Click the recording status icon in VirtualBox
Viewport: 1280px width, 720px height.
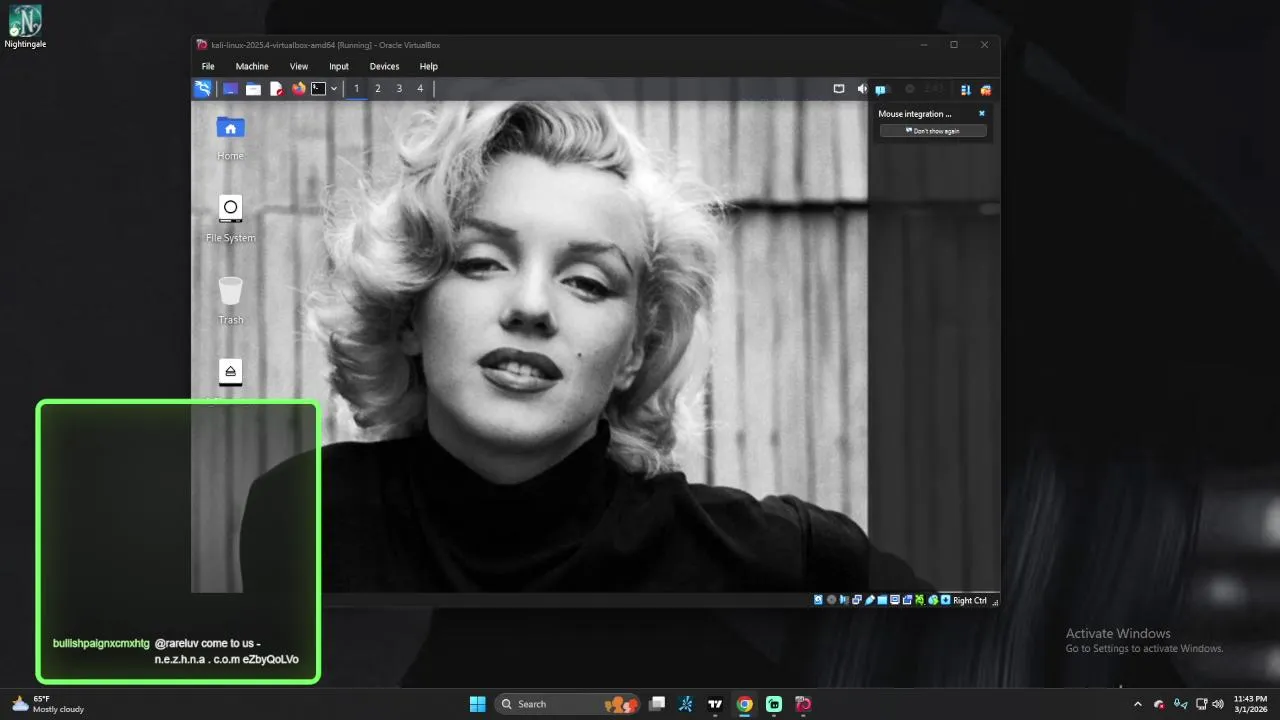click(908, 600)
